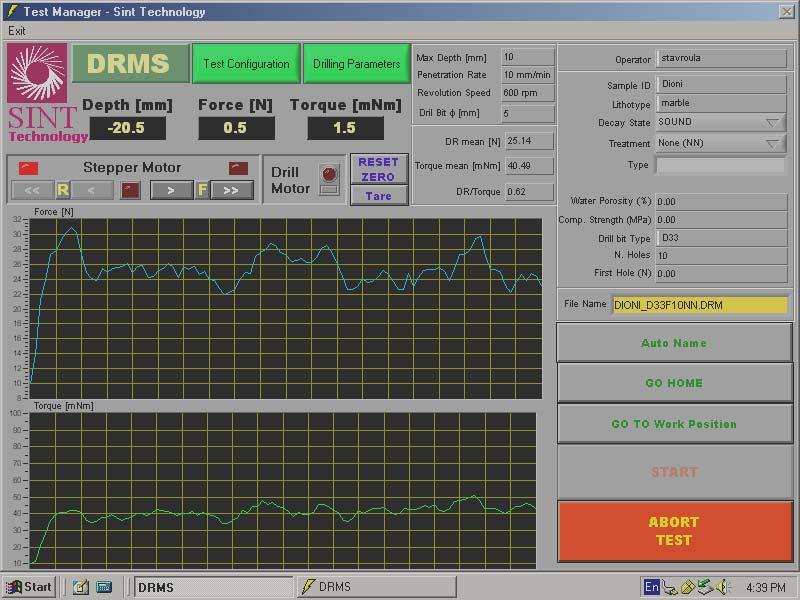Click Penetration Rate value 10 mm/min
The height and width of the screenshot is (600, 800).
pyautogui.click(x=528, y=75)
